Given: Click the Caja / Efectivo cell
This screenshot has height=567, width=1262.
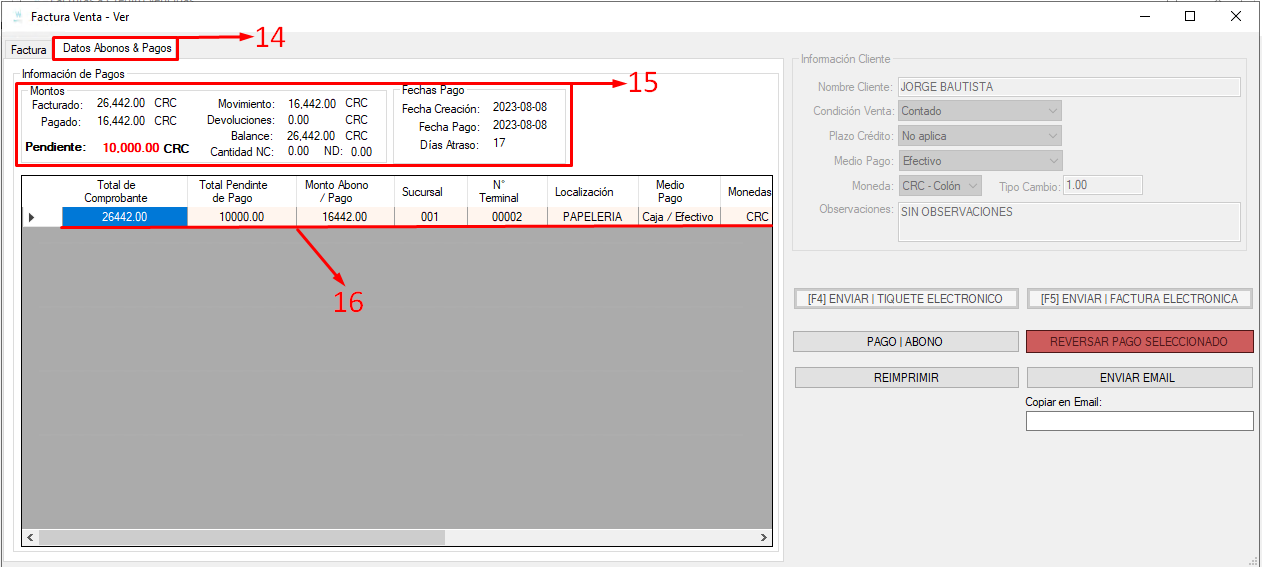Looking at the screenshot, I should (678, 216).
